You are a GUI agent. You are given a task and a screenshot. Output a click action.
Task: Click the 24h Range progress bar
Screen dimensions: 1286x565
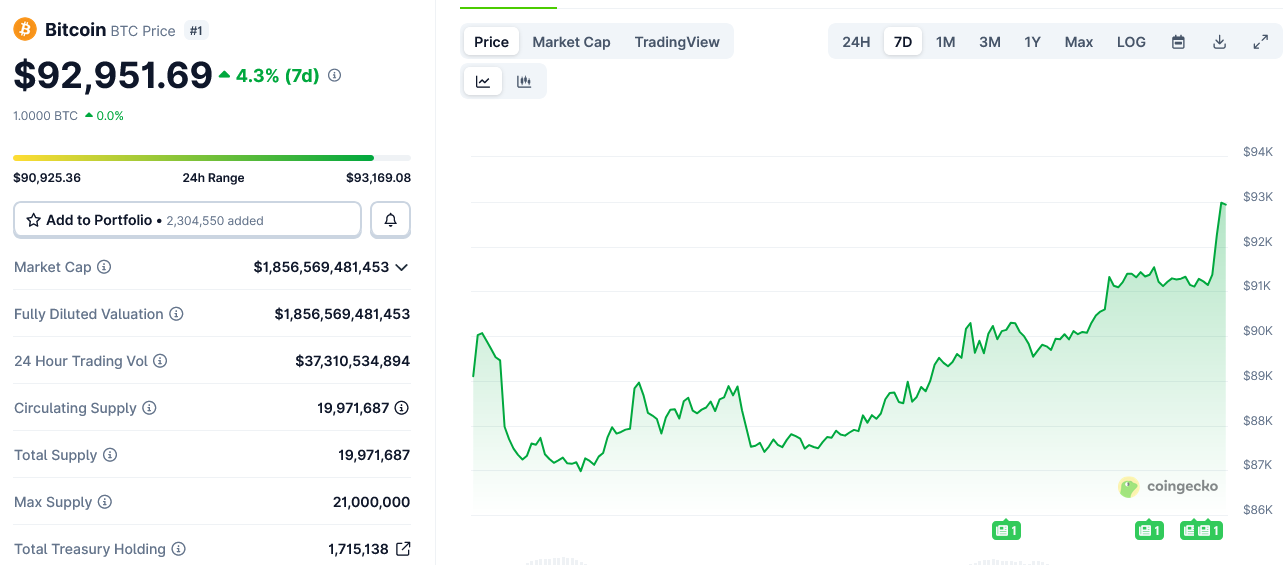click(211, 158)
